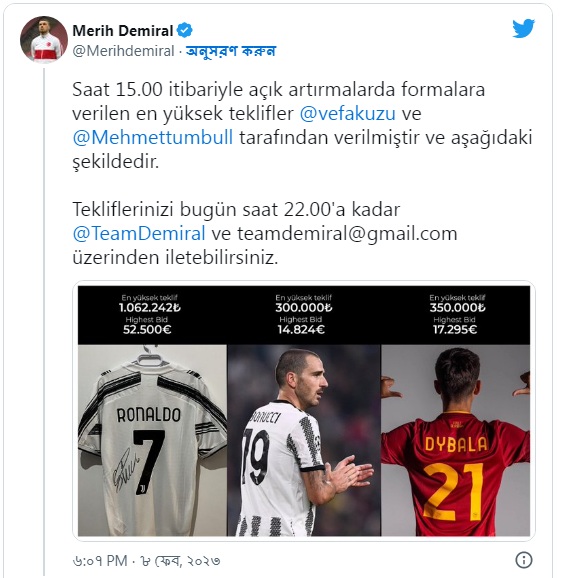The image size is (578, 578).
Task: Click the Bengali follow button
Action: point(231,51)
